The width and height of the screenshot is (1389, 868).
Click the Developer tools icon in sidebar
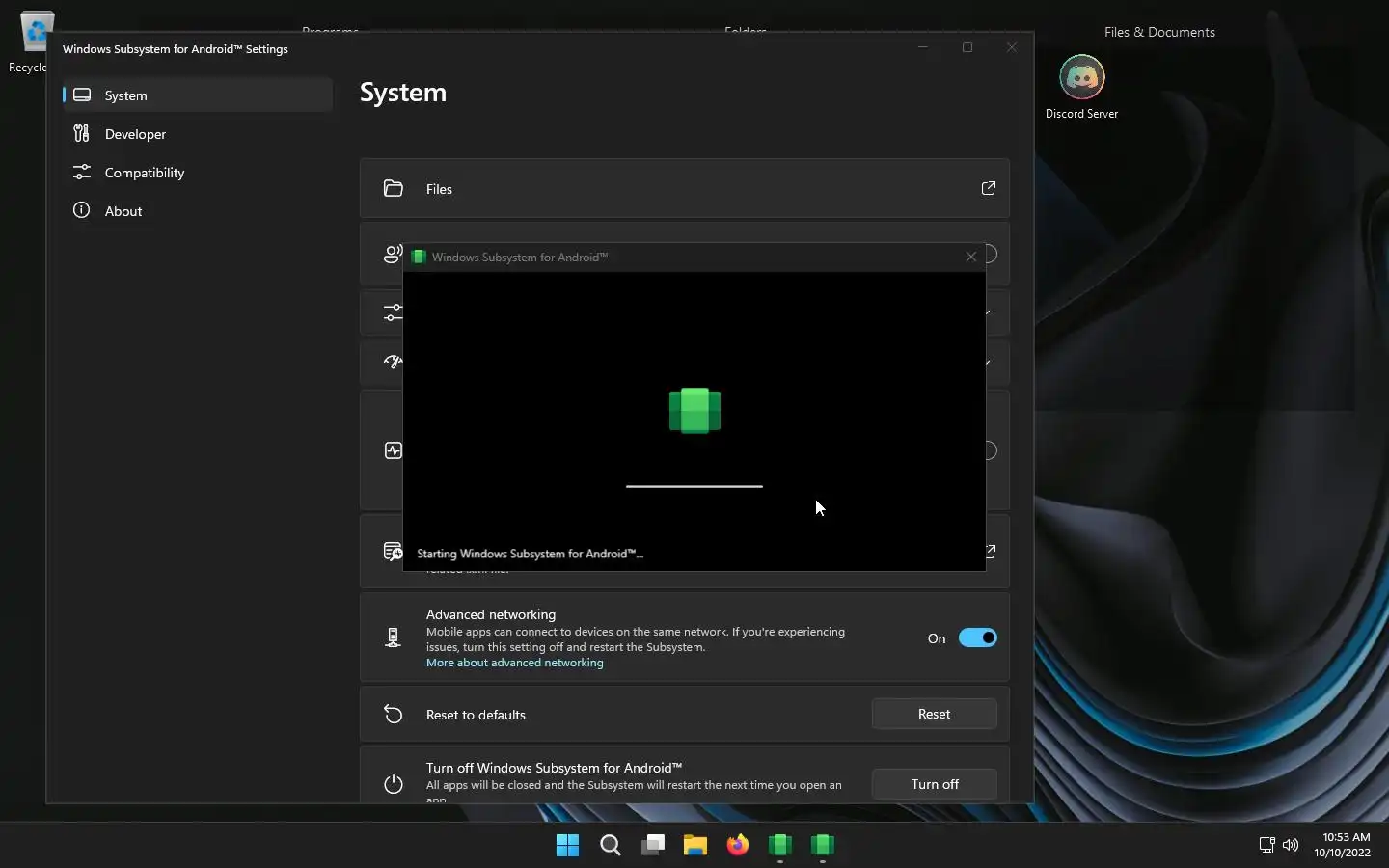pos(82,134)
